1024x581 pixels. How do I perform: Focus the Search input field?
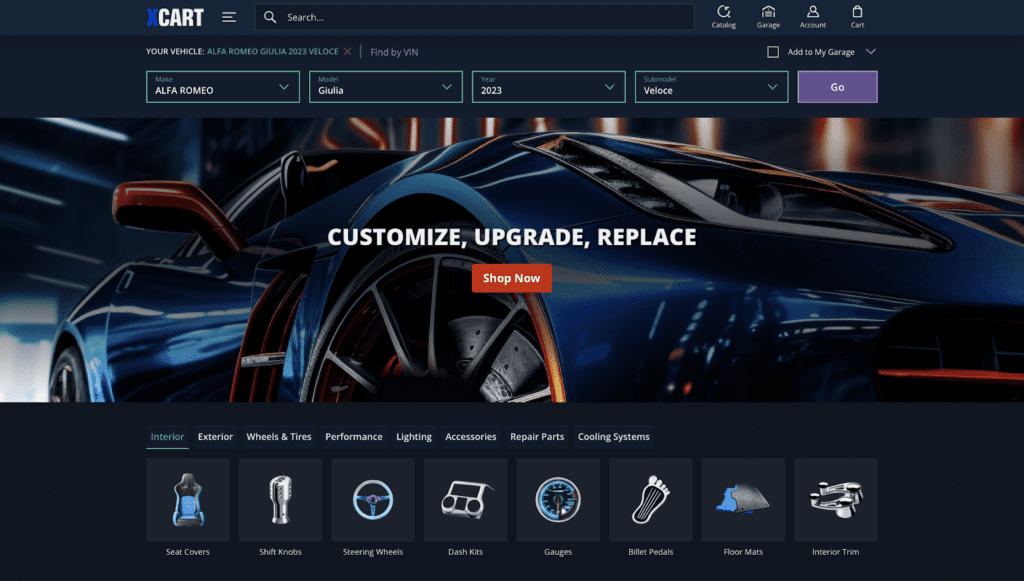click(474, 17)
